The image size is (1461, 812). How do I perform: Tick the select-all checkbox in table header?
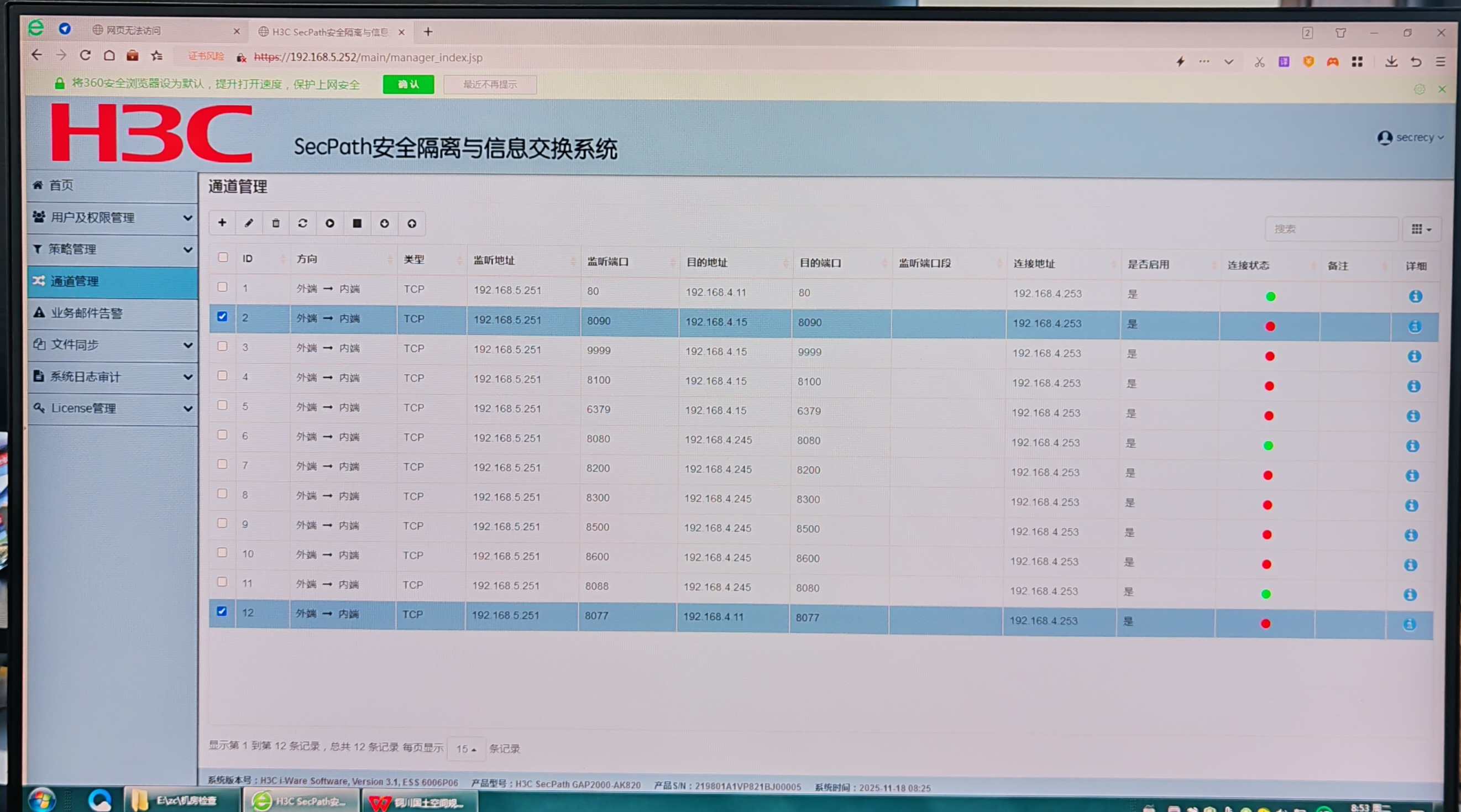(223, 258)
